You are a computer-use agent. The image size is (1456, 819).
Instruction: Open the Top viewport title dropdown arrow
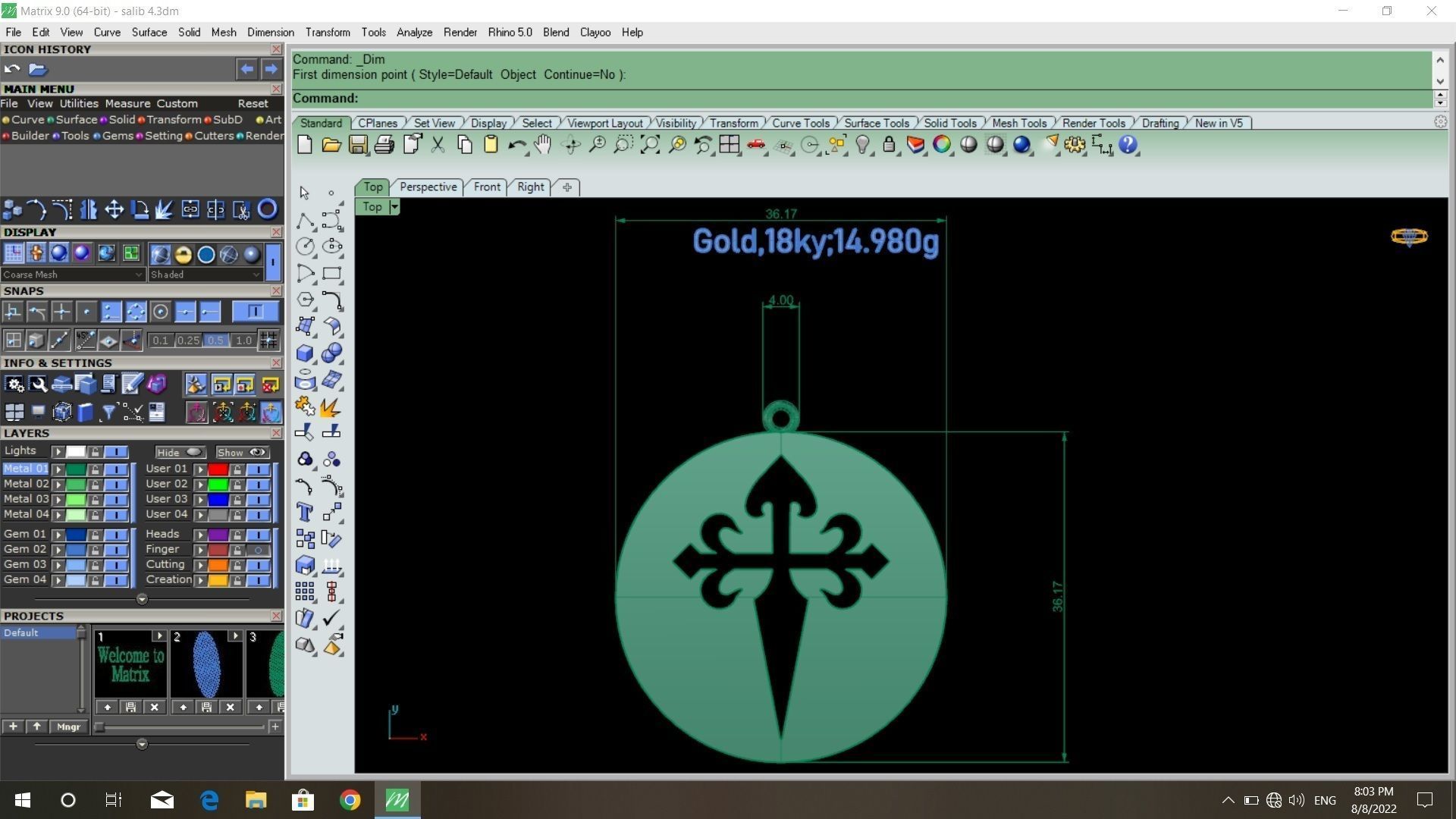pos(394,206)
